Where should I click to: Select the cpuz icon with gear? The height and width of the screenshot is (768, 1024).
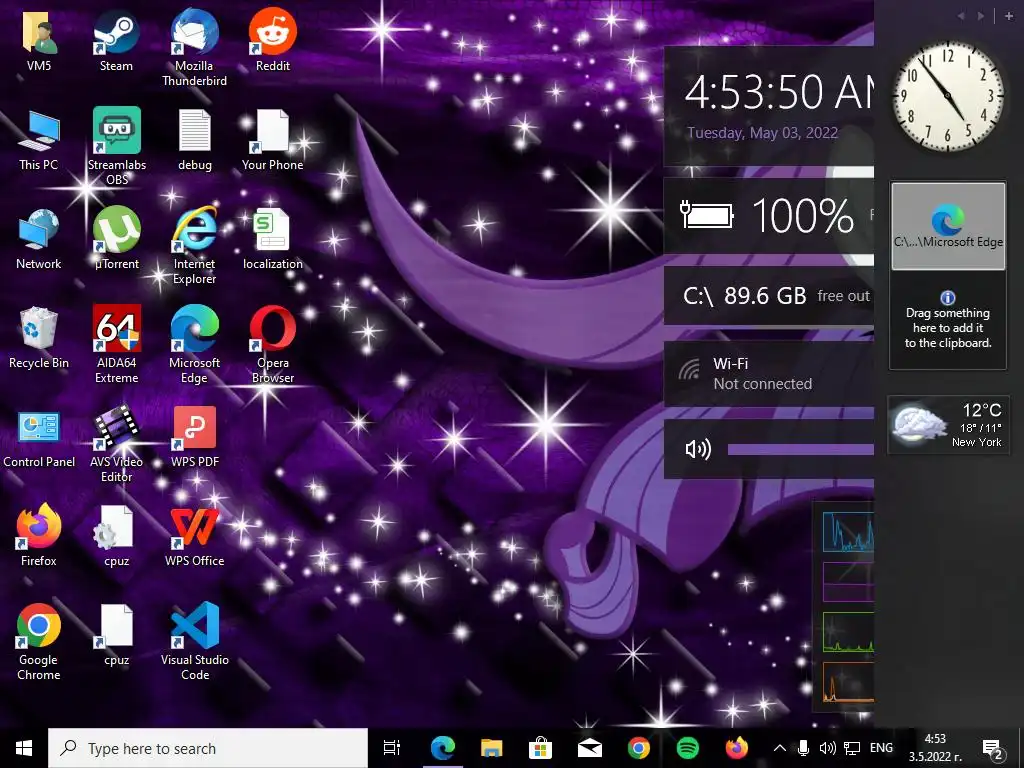116,536
